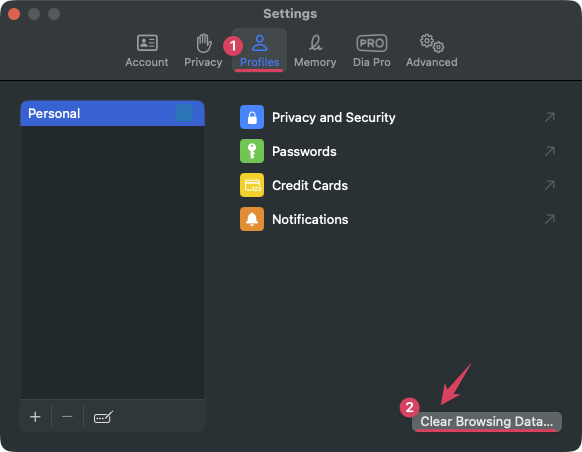The image size is (582, 452).
Task: Click the orange bell Notifications icon
Action: 252,219
